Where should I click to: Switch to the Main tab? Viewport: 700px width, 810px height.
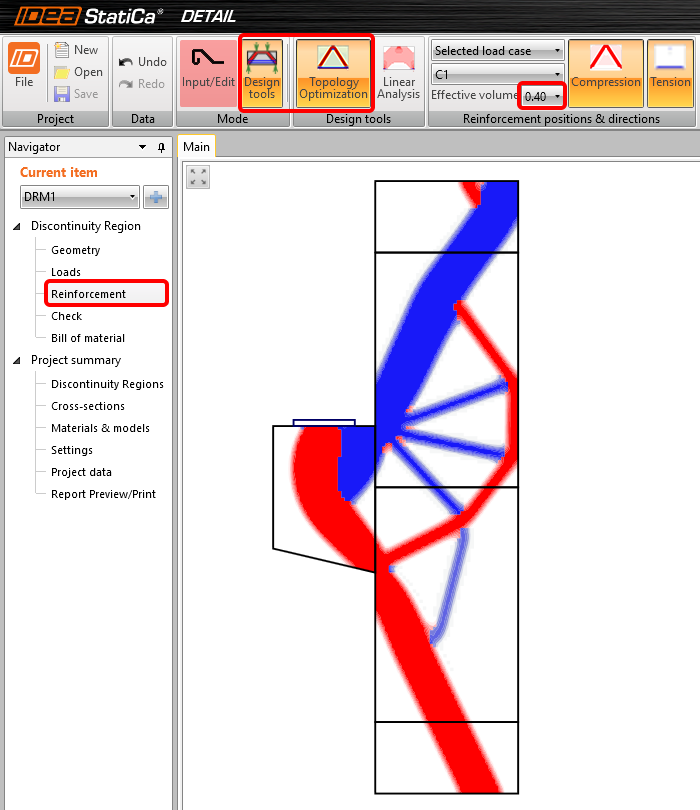[196, 147]
